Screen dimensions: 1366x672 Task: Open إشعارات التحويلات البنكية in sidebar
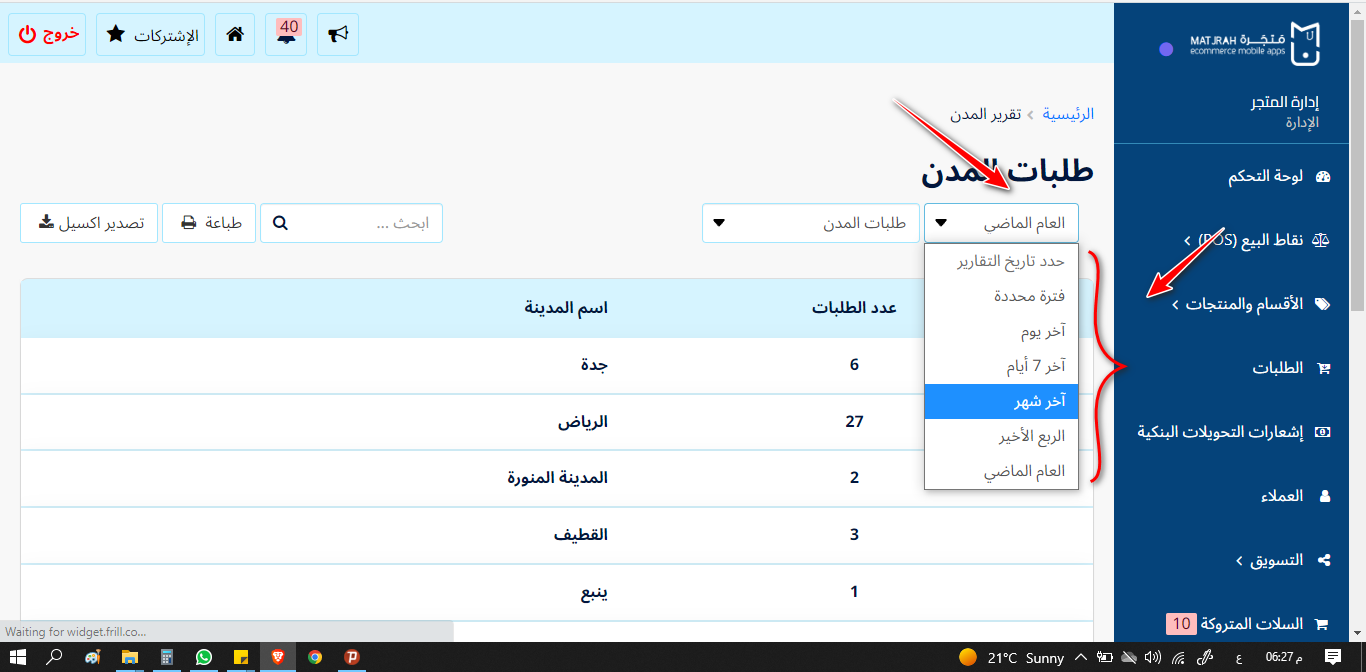tap(1220, 432)
